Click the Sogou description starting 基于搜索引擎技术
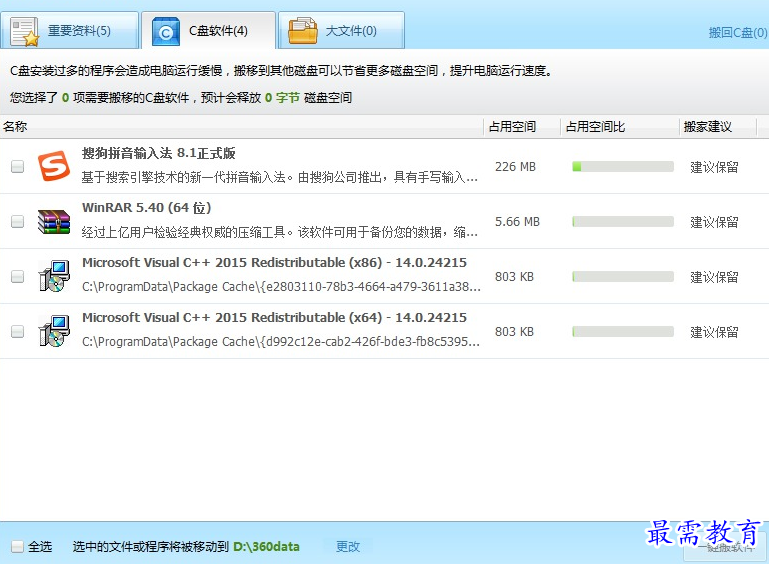This screenshot has width=769, height=564. [280, 177]
